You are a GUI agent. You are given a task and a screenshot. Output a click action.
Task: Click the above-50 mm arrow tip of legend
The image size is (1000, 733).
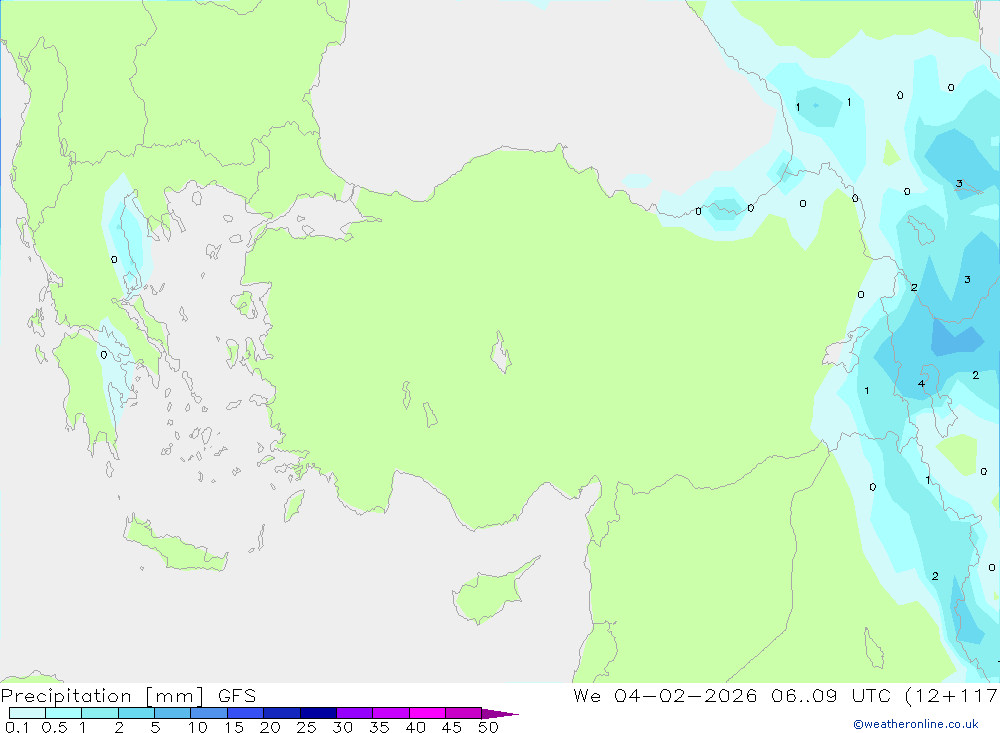pos(499,714)
